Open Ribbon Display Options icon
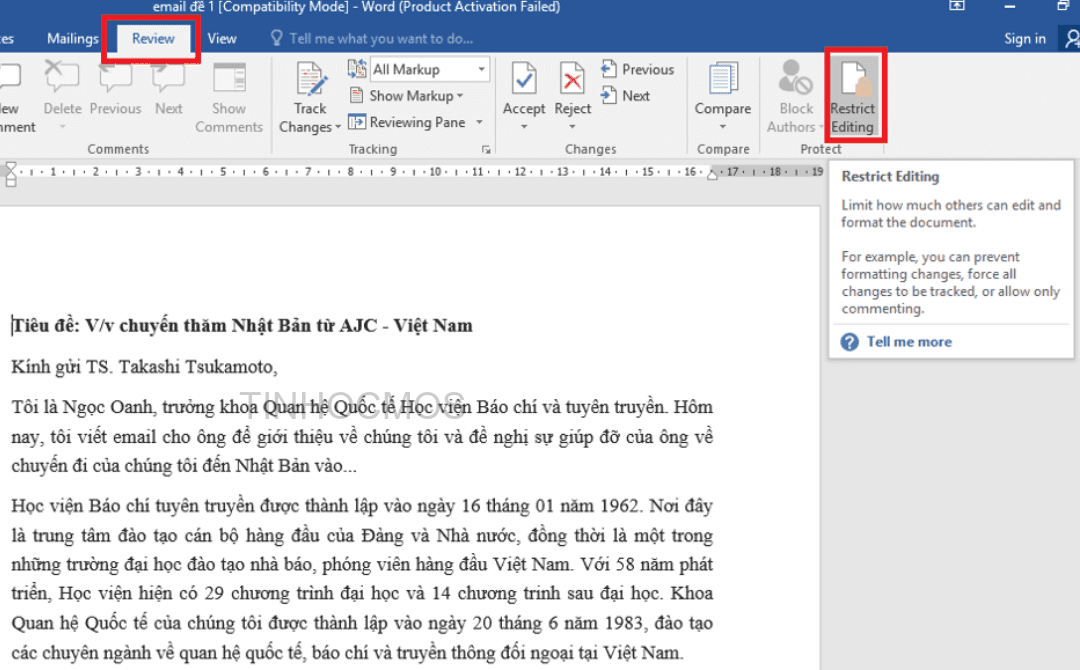The height and width of the screenshot is (670, 1080). (x=957, y=6)
